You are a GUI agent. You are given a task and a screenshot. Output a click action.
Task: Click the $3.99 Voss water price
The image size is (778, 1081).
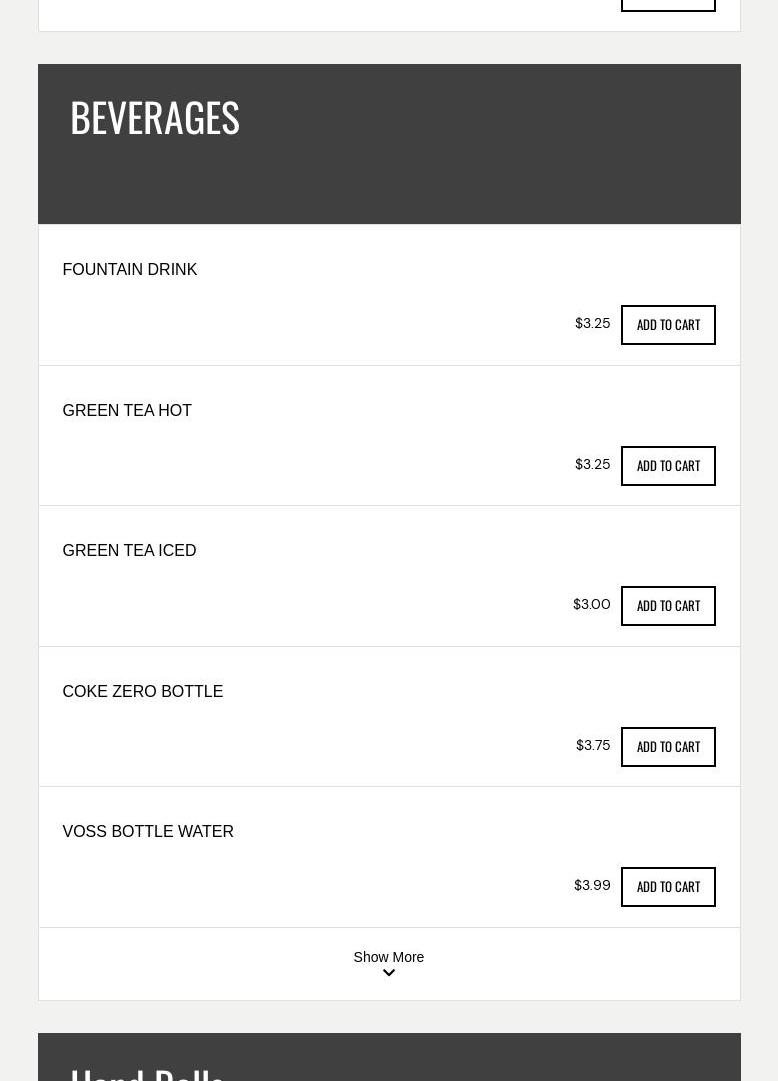(x=592, y=886)
